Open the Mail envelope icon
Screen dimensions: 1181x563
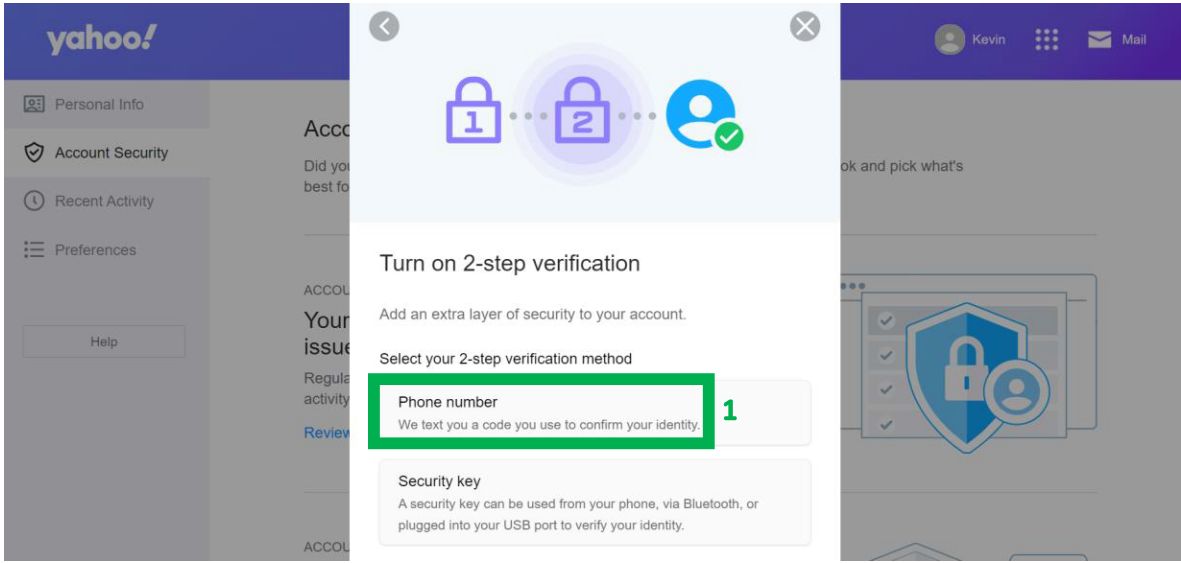tap(1100, 40)
